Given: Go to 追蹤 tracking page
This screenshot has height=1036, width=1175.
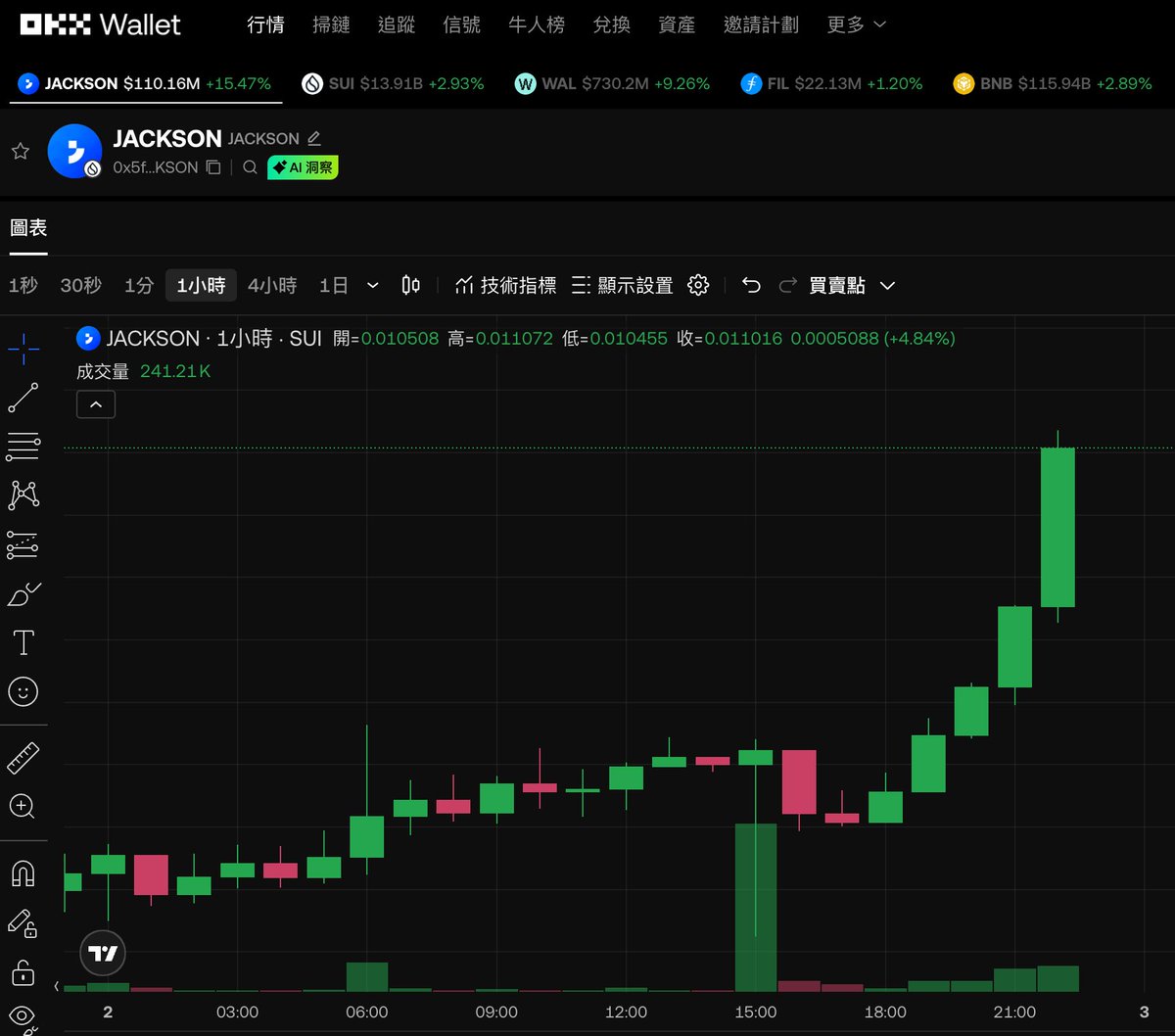Looking at the screenshot, I should [x=397, y=25].
